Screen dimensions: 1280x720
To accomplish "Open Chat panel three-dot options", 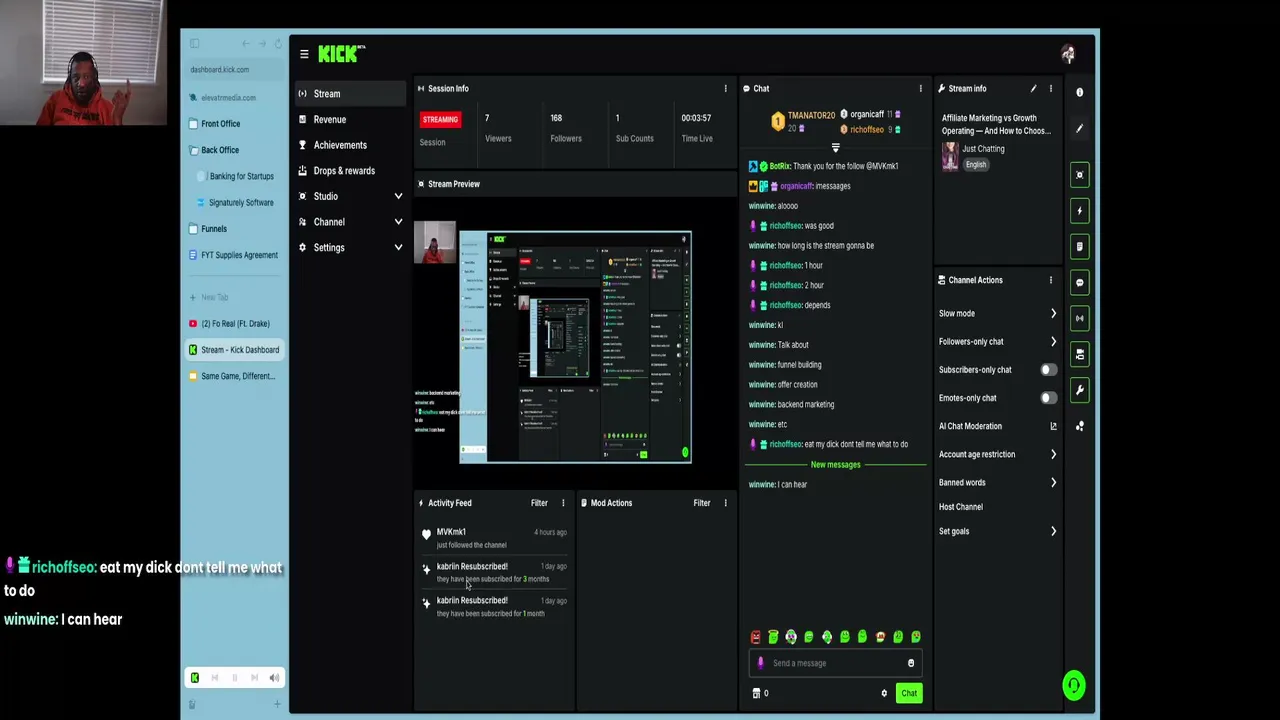I will pyautogui.click(x=920, y=89).
